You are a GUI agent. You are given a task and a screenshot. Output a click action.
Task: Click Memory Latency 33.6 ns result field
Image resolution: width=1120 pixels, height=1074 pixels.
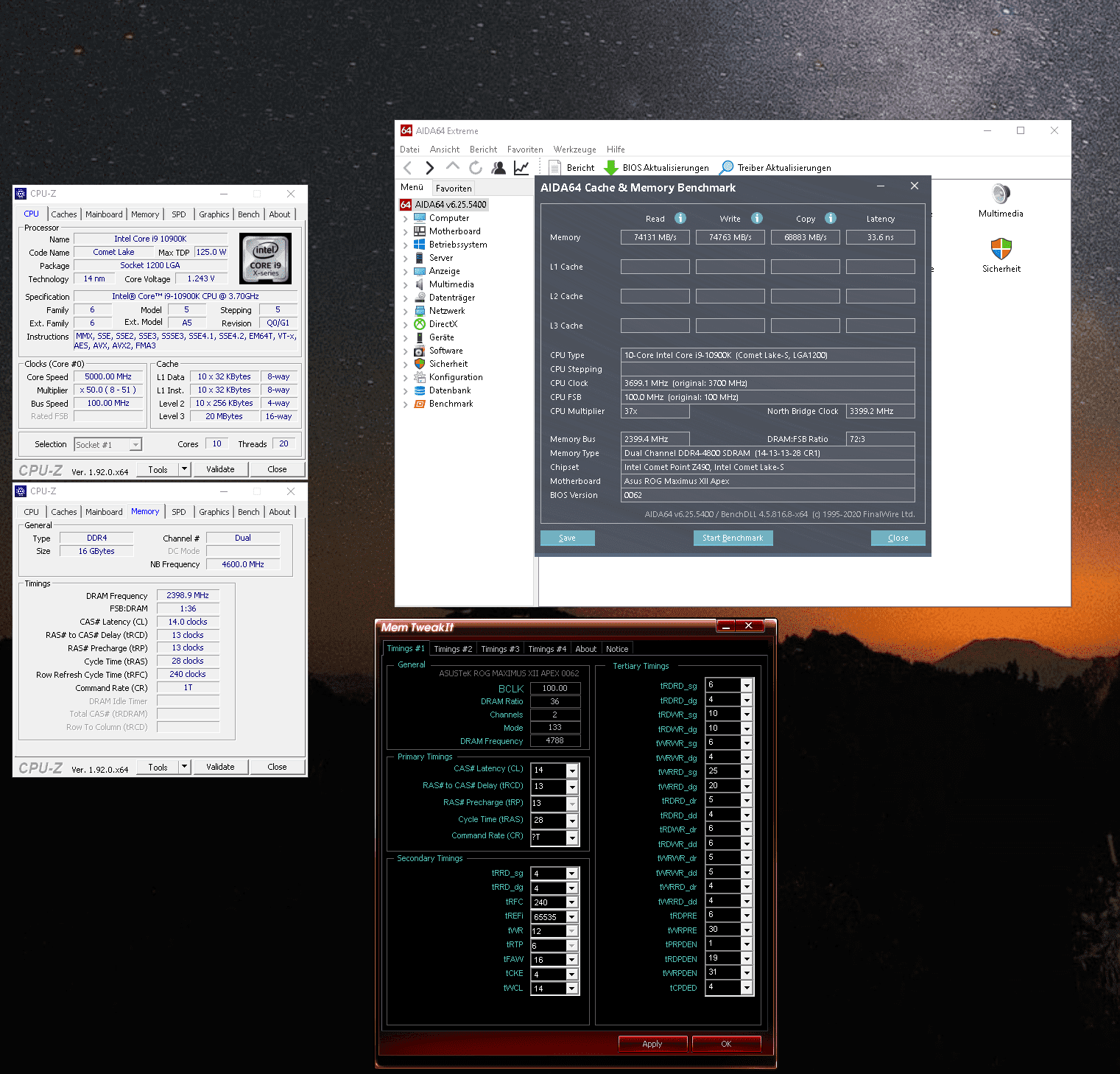coord(881,237)
